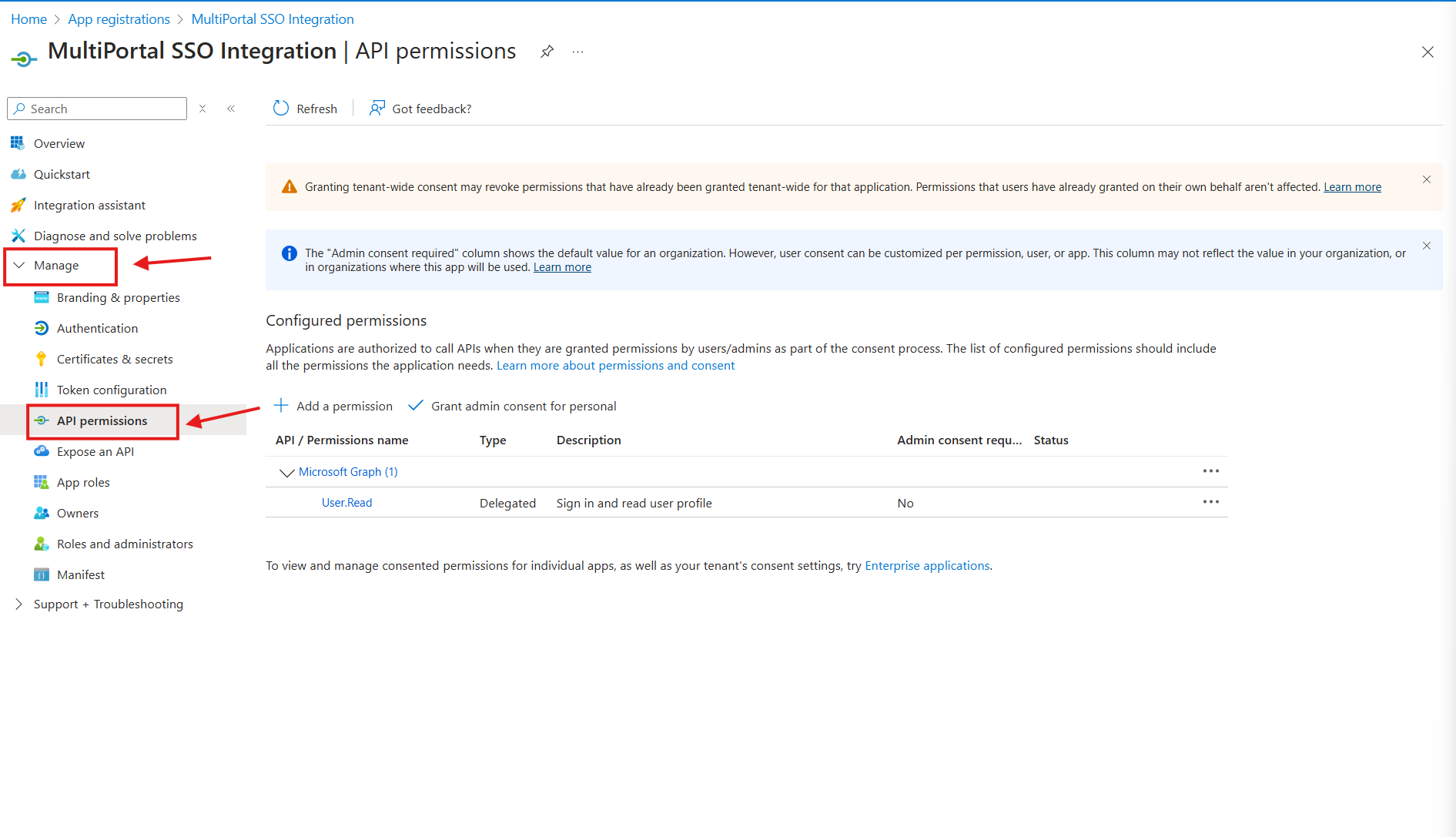Click the Type column header
Viewport: 1456px width, 837px height.
[x=493, y=440]
